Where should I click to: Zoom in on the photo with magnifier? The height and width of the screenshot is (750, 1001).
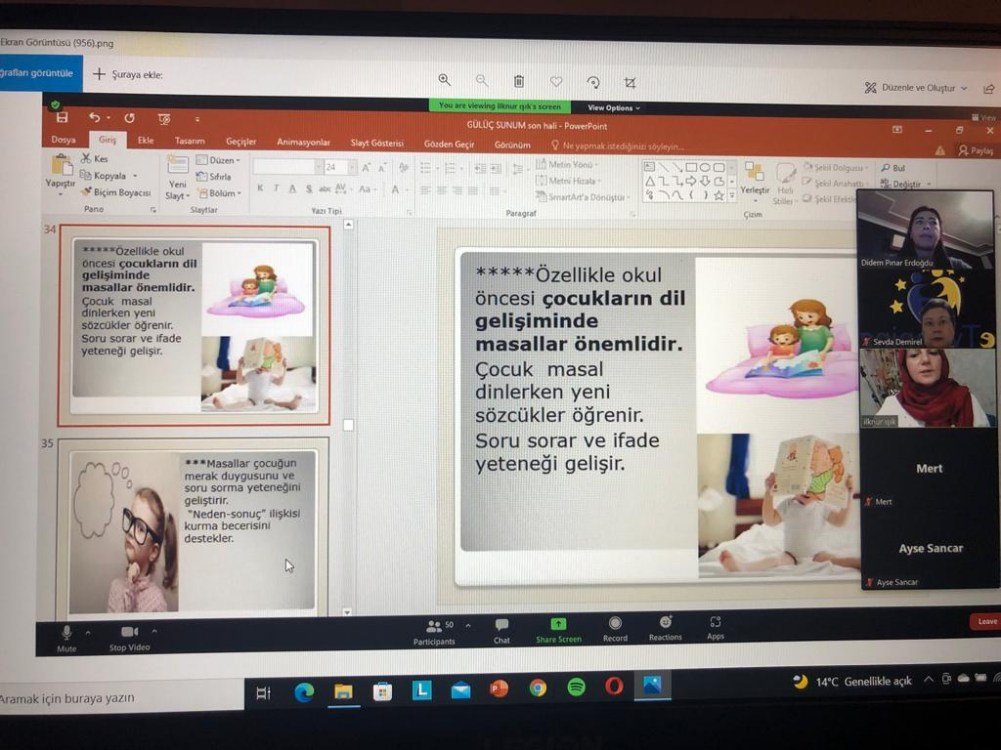444,80
